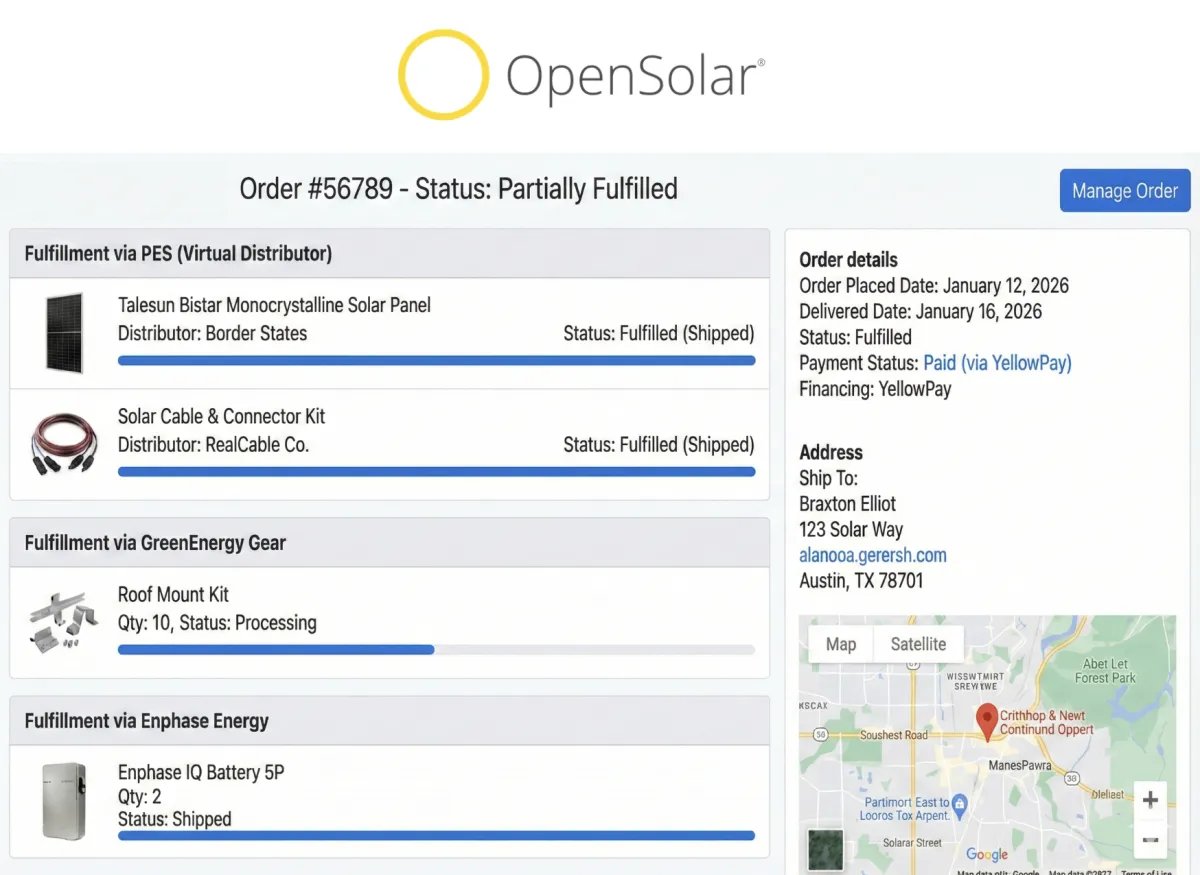
Task: Zoom in on the map with the plus button
Action: (1150, 800)
